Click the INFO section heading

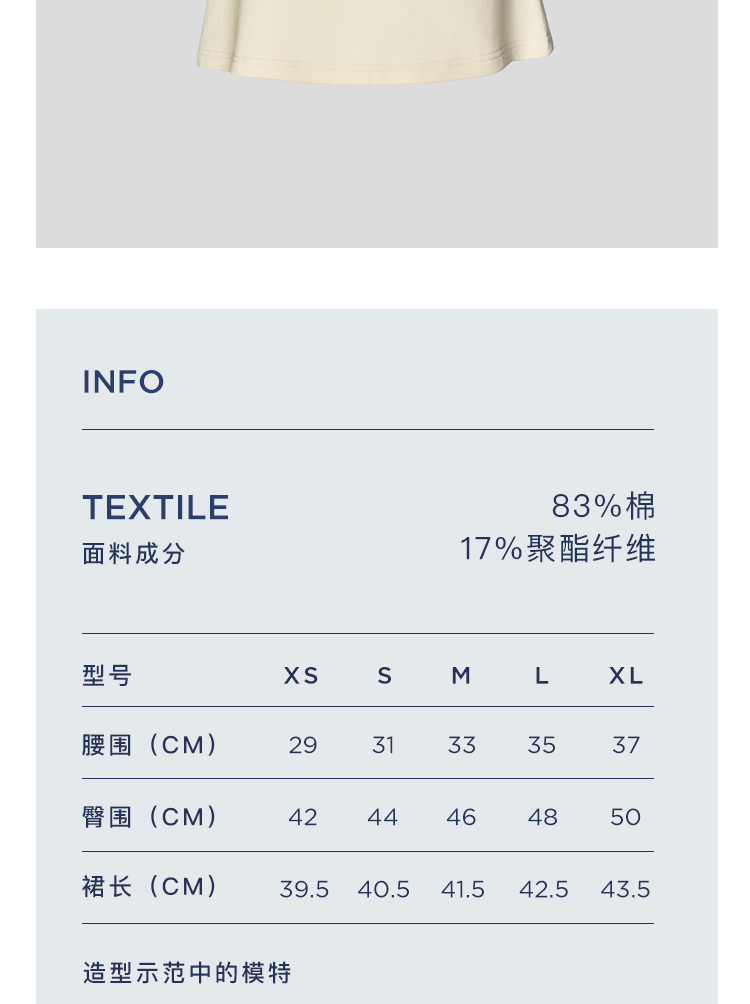123,382
